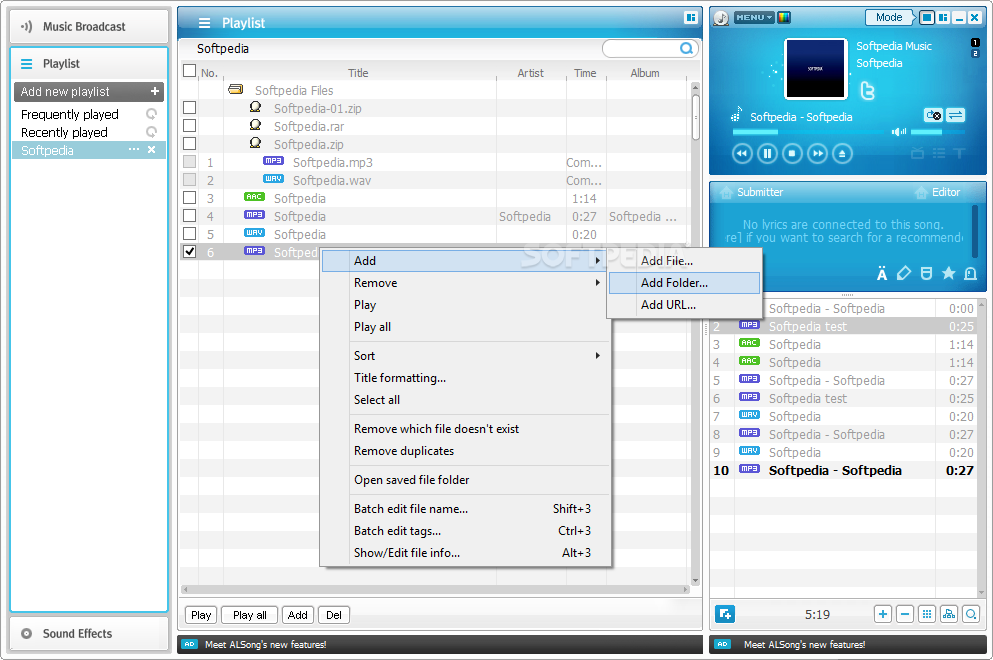Switch to split-panel mode icon
The width and height of the screenshot is (993, 660).
coord(944,18)
